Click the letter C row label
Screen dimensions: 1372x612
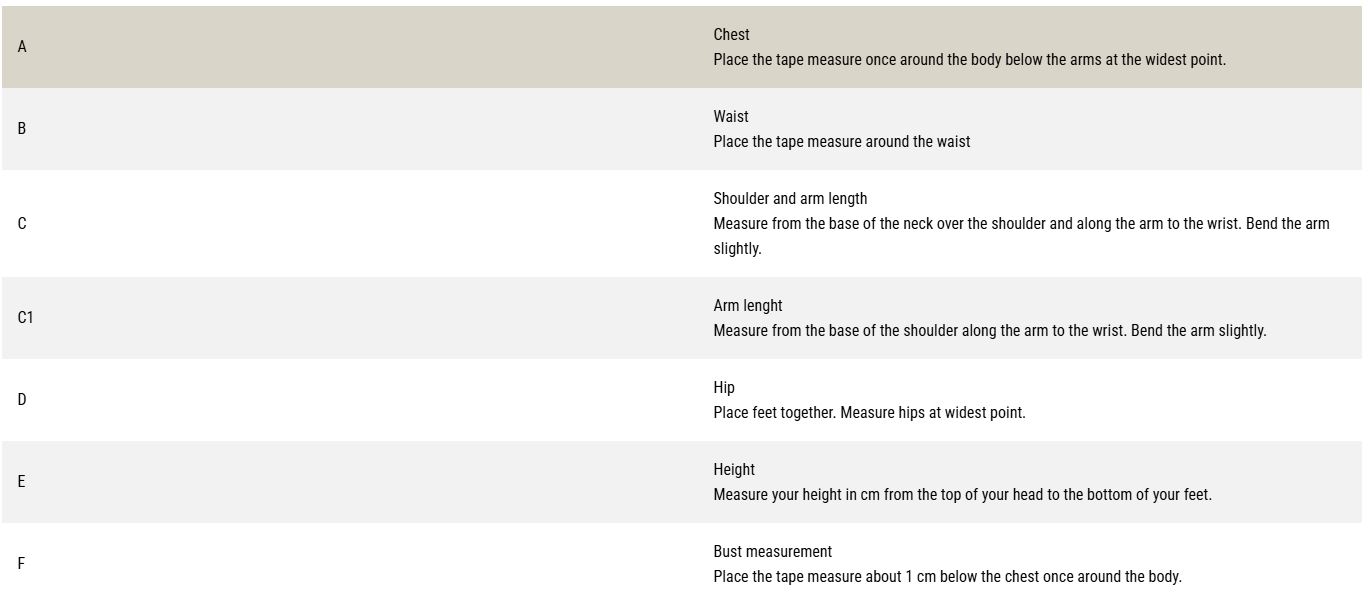22,223
